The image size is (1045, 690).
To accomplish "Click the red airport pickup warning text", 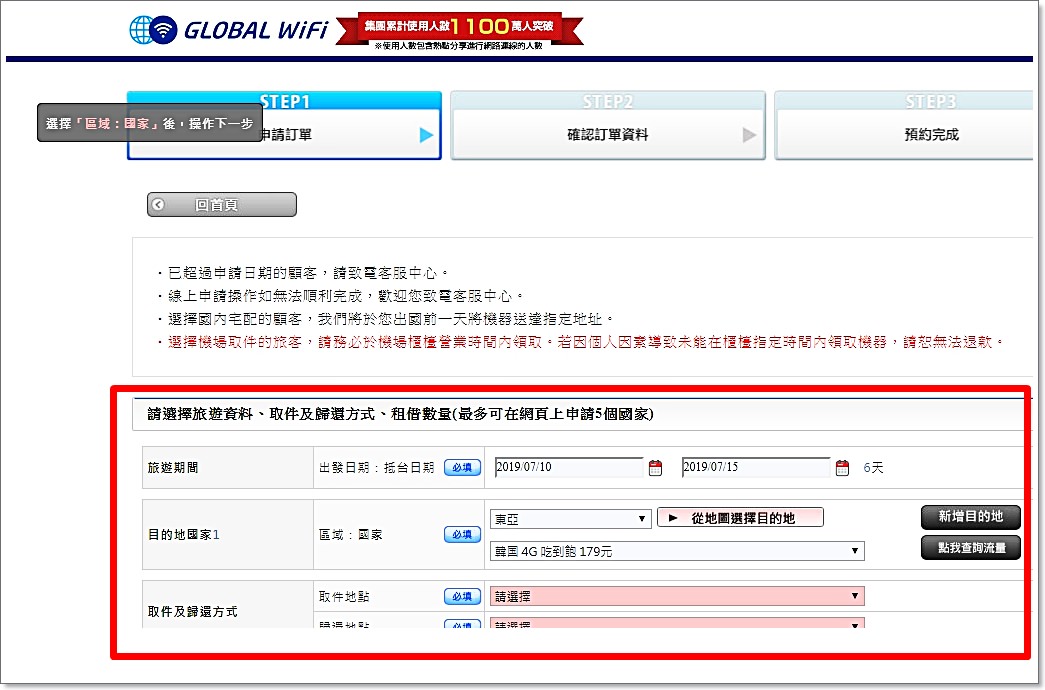I will click(580, 342).
